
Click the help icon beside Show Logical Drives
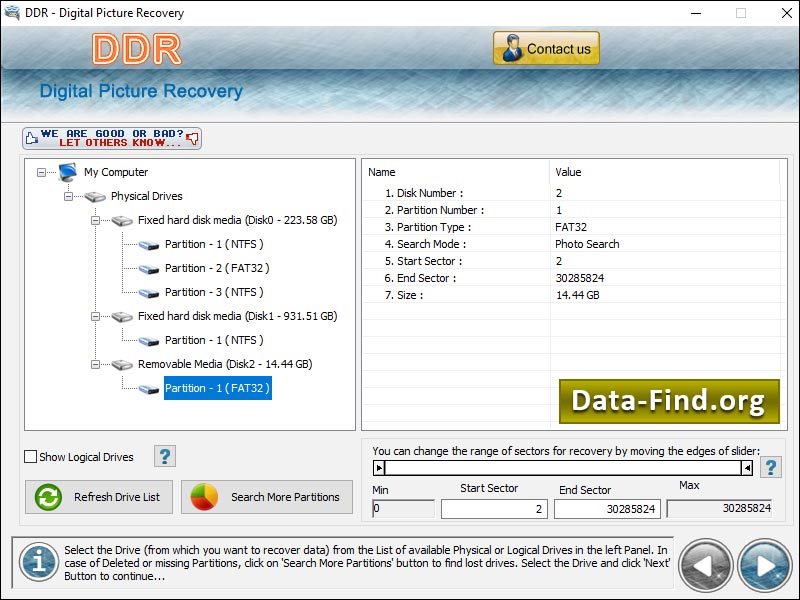coord(164,456)
